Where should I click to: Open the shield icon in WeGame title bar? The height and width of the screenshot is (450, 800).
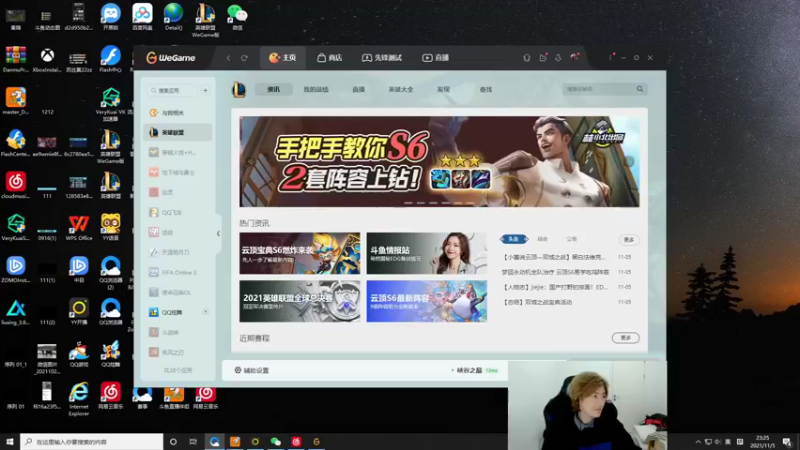pyautogui.click(x=527, y=58)
